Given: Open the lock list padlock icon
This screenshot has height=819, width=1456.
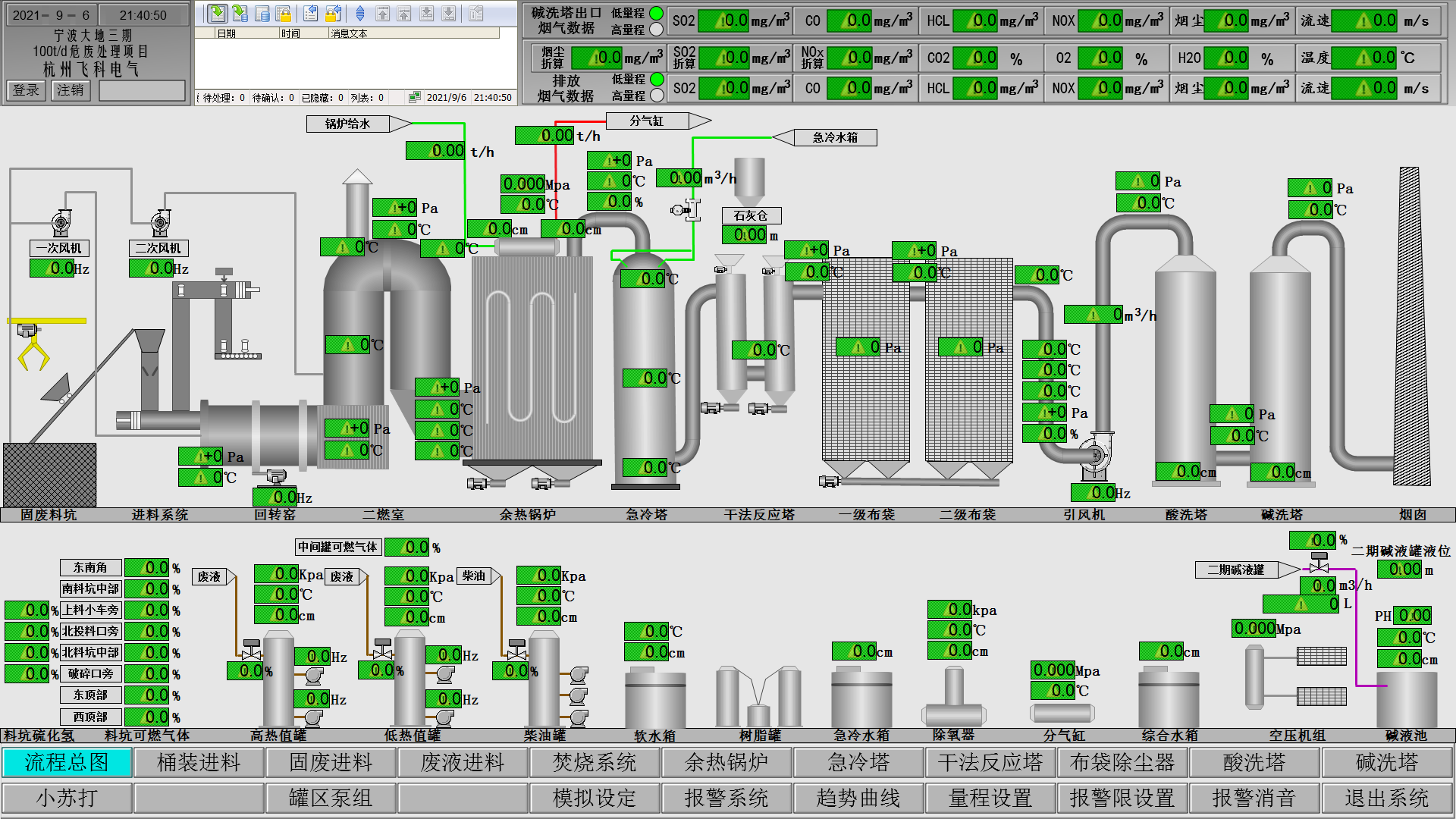Looking at the screenshot, I should point(284,14).
